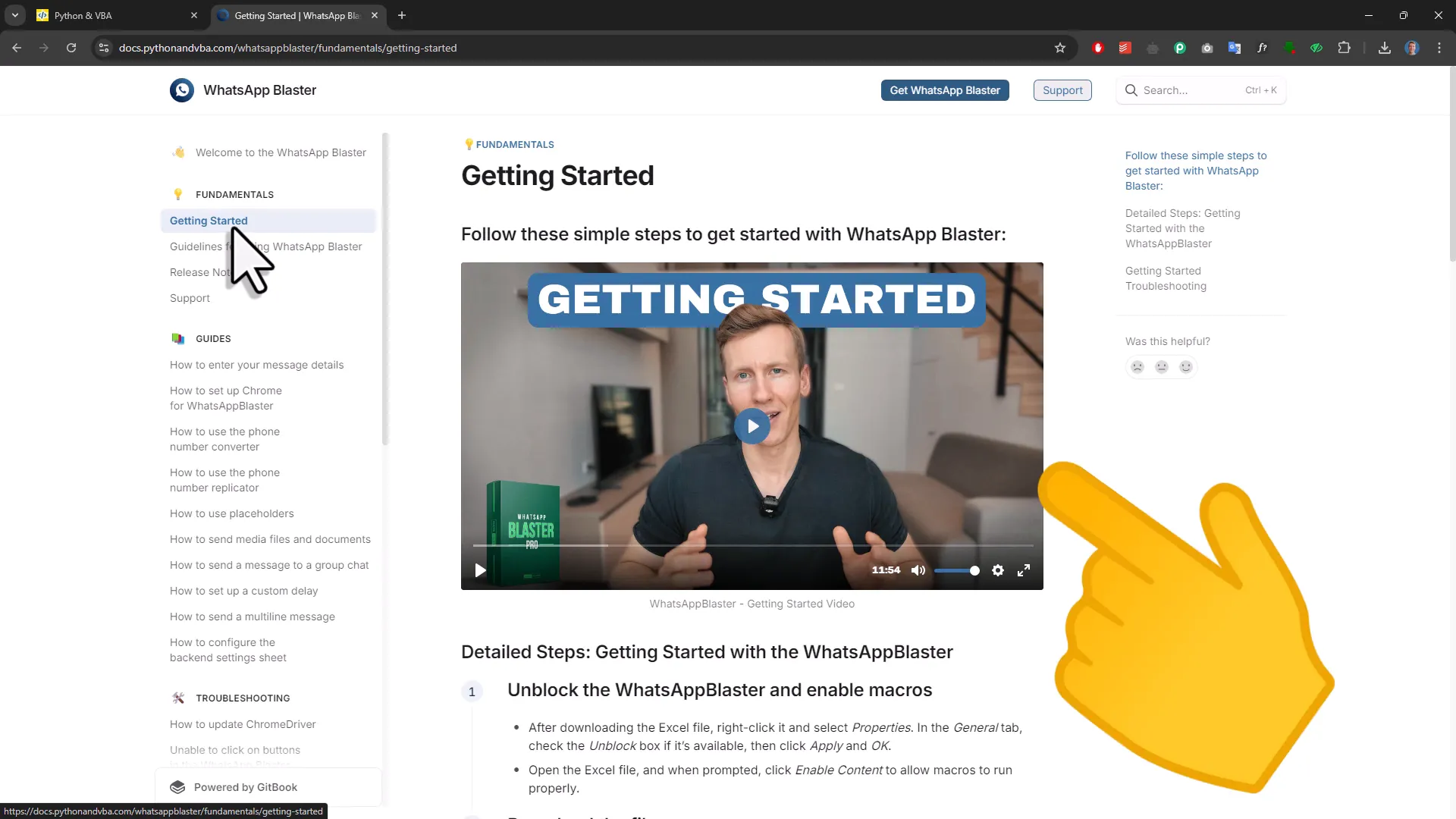Click the camera extension icon

coord(1207,48)
